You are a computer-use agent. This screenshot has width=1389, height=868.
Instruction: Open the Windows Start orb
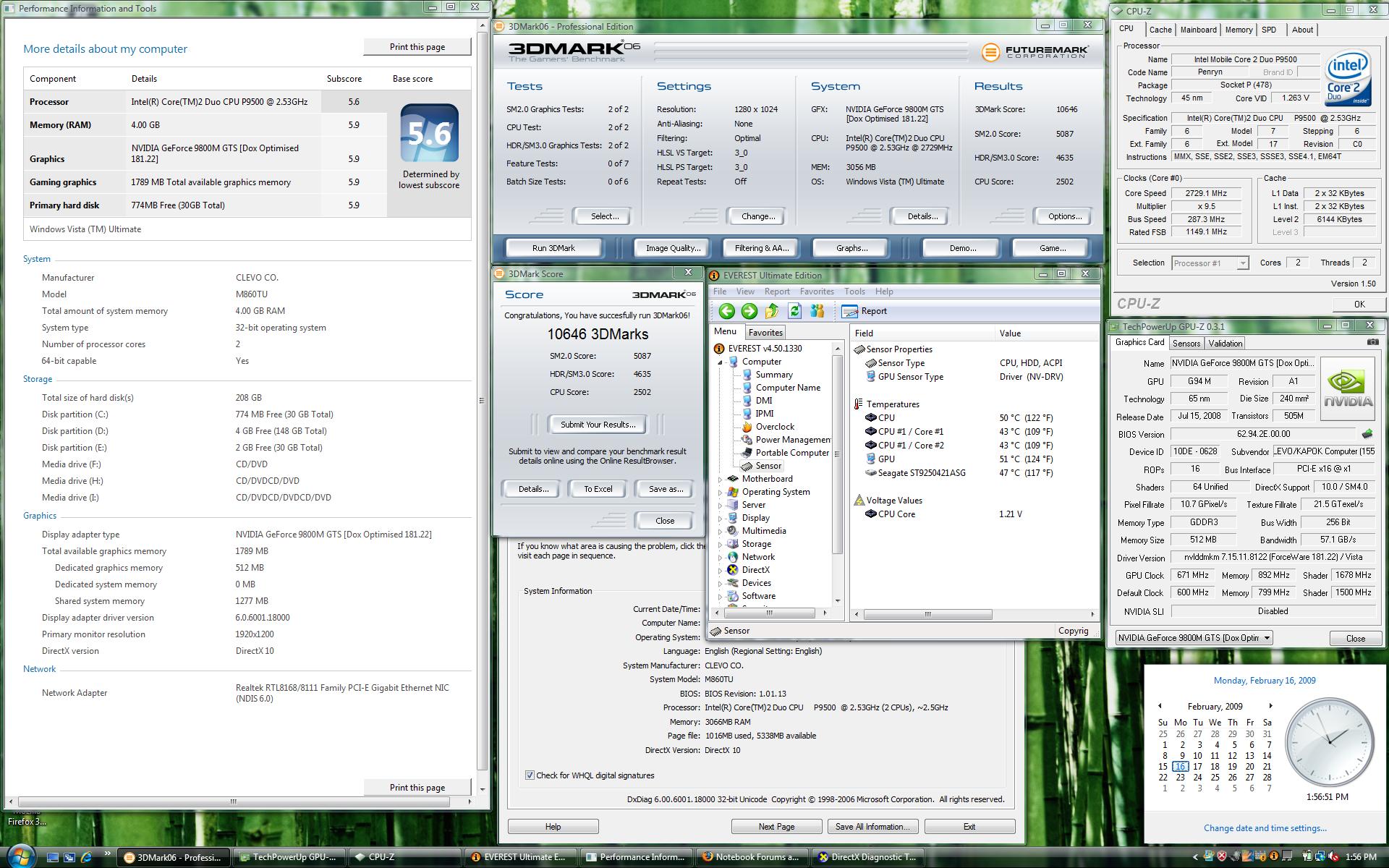pos(20,855)
